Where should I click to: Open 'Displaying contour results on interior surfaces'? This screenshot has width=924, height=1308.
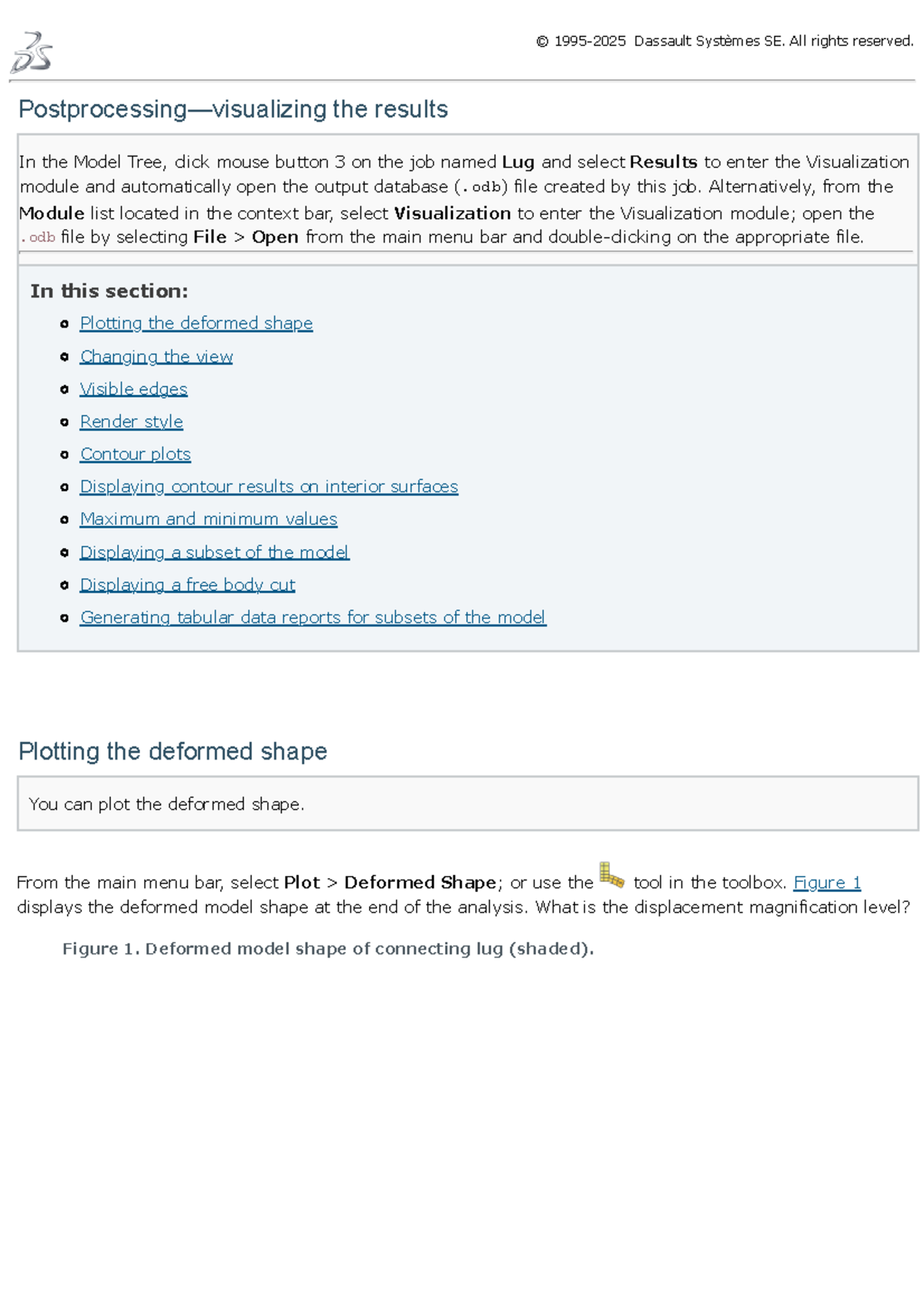click(269, 487)
